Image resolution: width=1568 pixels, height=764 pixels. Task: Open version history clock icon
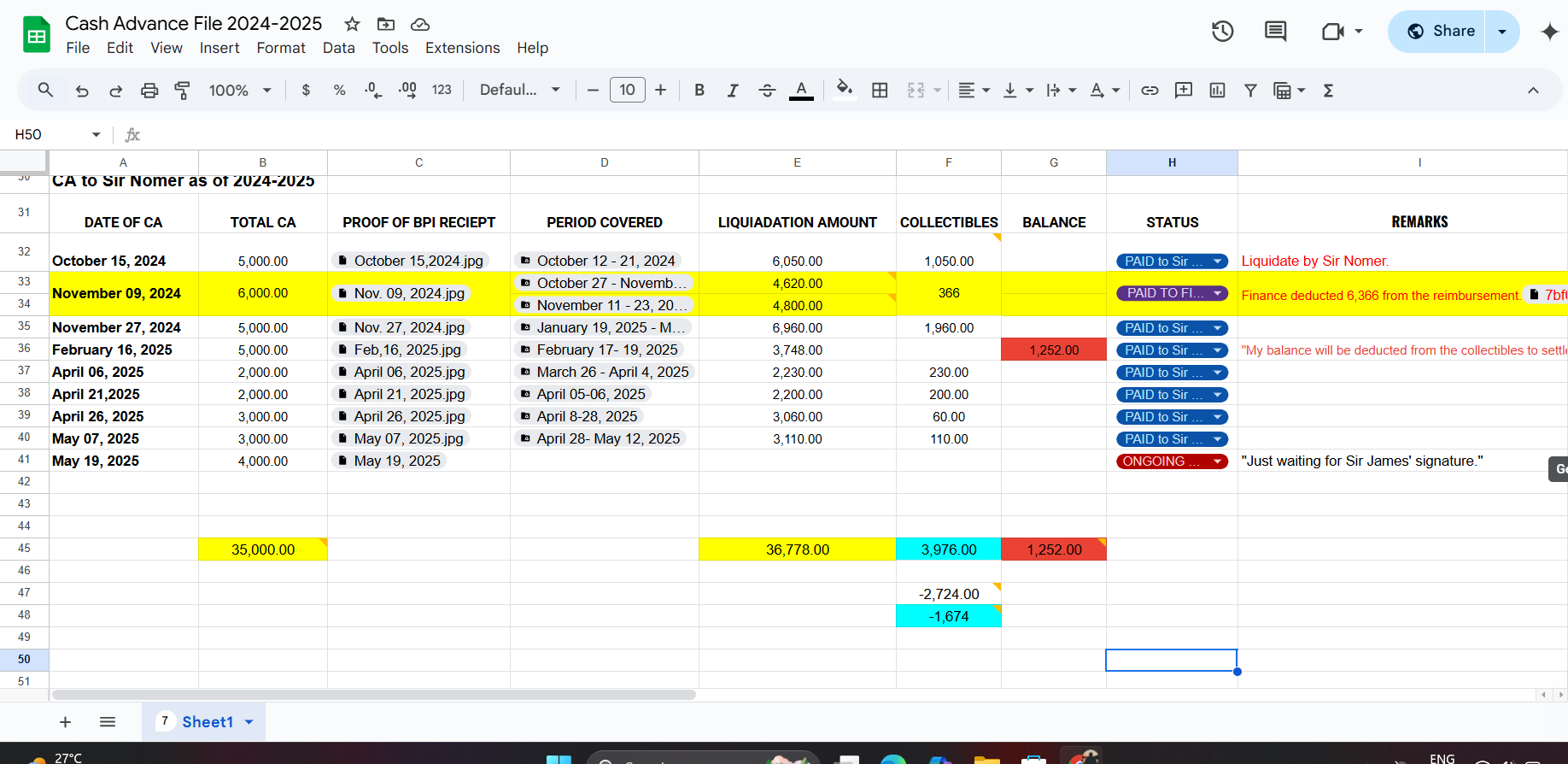pyautogui.click(x=1223, y=32)
